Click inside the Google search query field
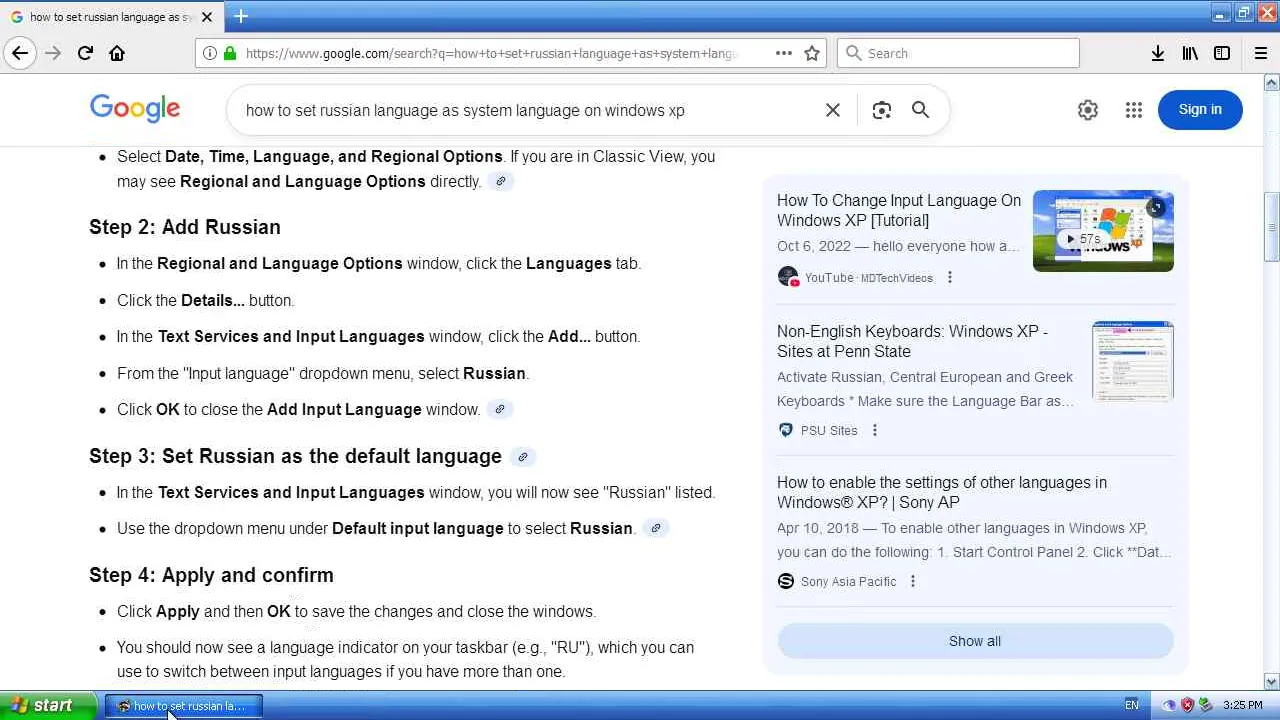 pos(530,110)
